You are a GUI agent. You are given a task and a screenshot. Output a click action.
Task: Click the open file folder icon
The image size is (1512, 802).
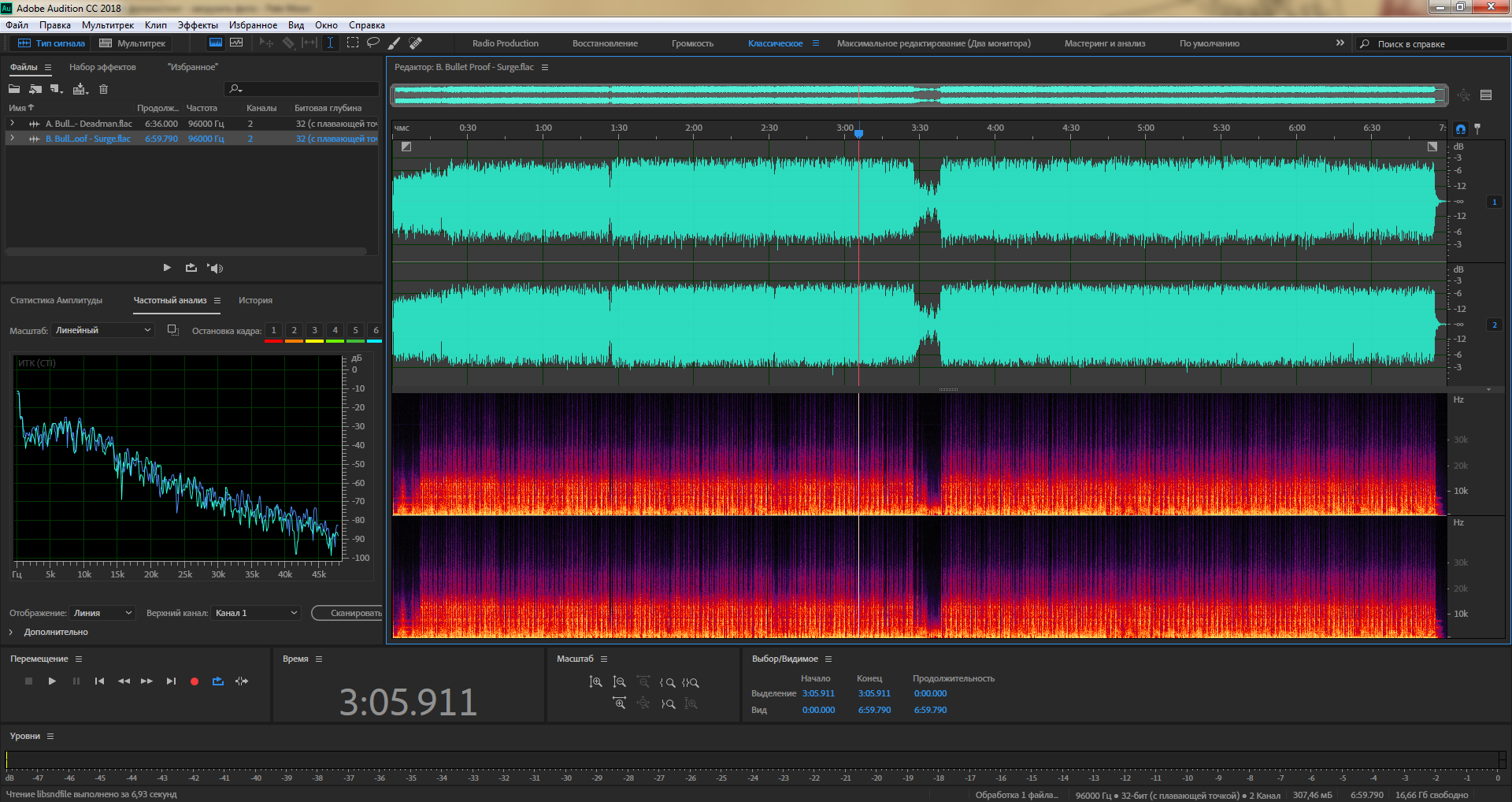pos(14,89)
